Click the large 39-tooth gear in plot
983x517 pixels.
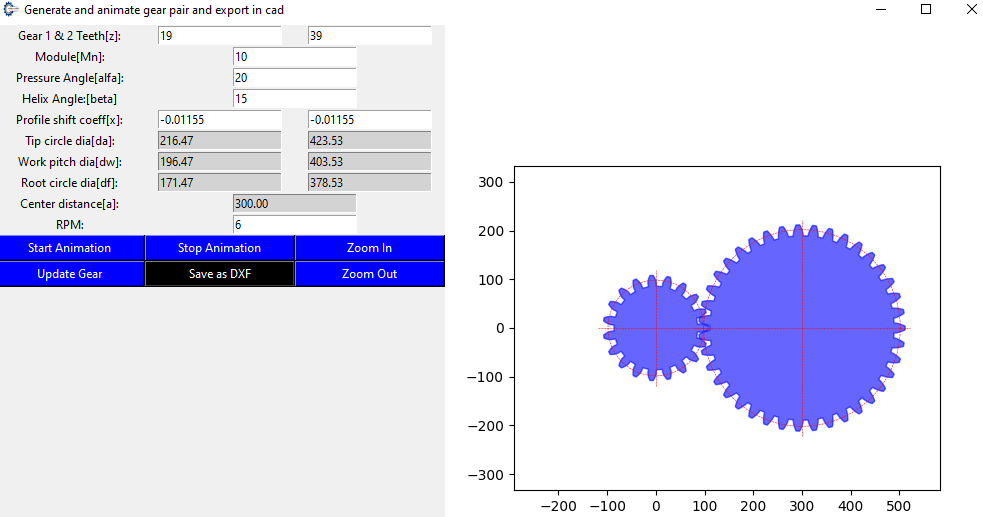click(802, 328)
